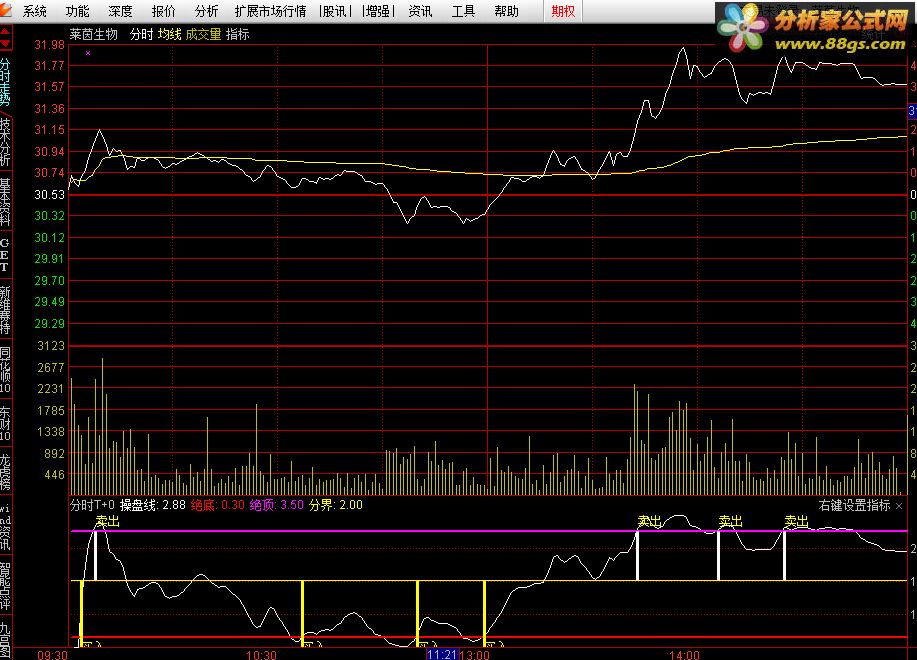
Task: Switch to the GET side tab
Action: (x=5, y=254)
